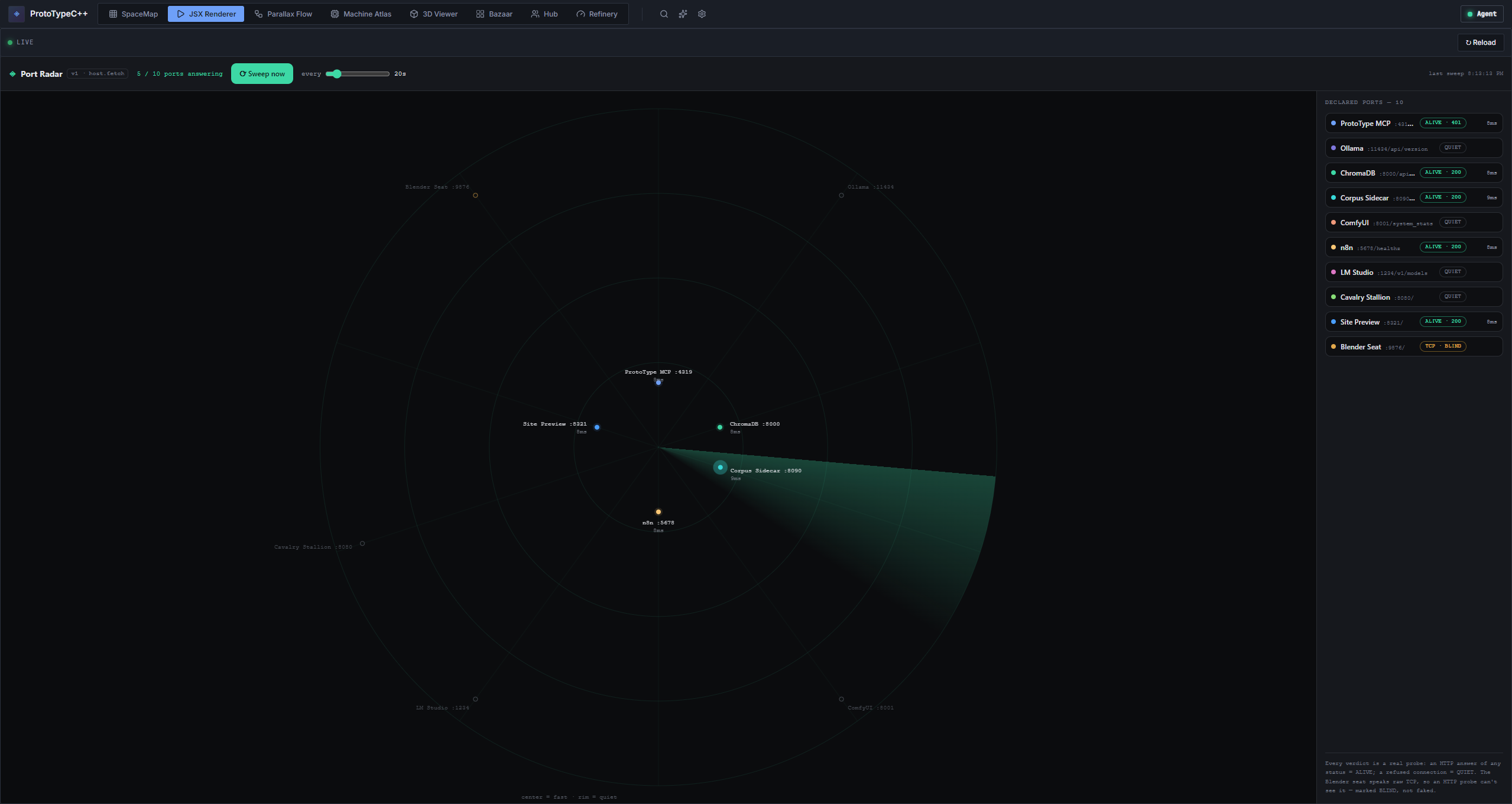Click the orange dot beside ComfyUI in list
Screen dimensions: 1512x804
pyautogui.click(x=1333, y=222)
